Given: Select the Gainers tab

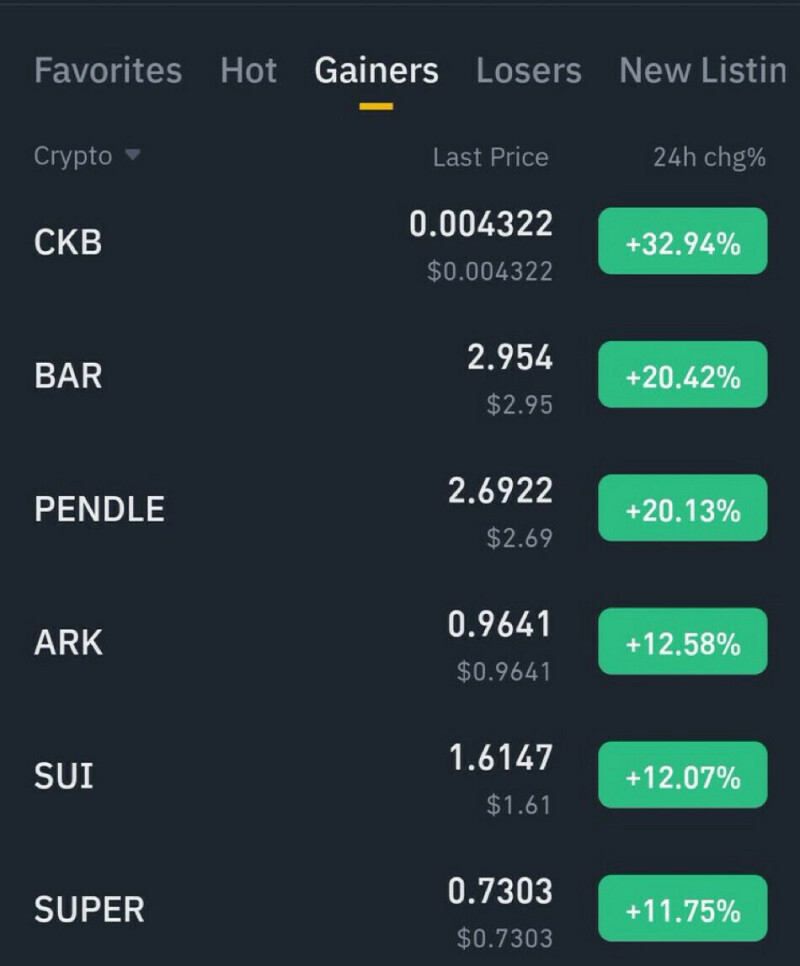Looking at the screenshot, I should click(x=376, y=71).
